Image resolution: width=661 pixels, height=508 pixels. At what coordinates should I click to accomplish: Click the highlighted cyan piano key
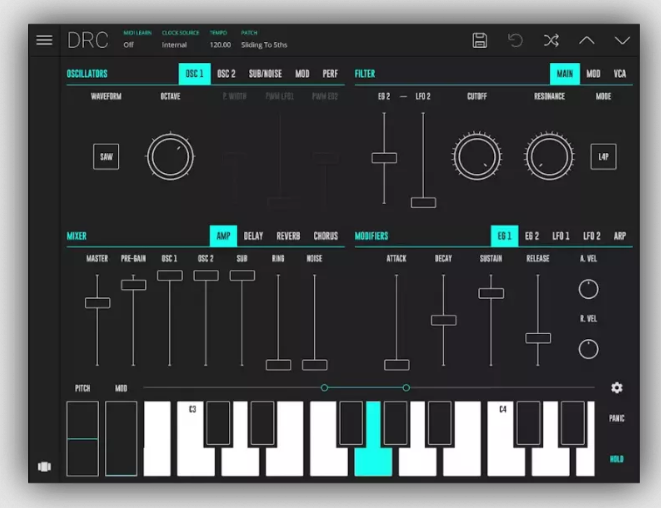coord(373,462)
